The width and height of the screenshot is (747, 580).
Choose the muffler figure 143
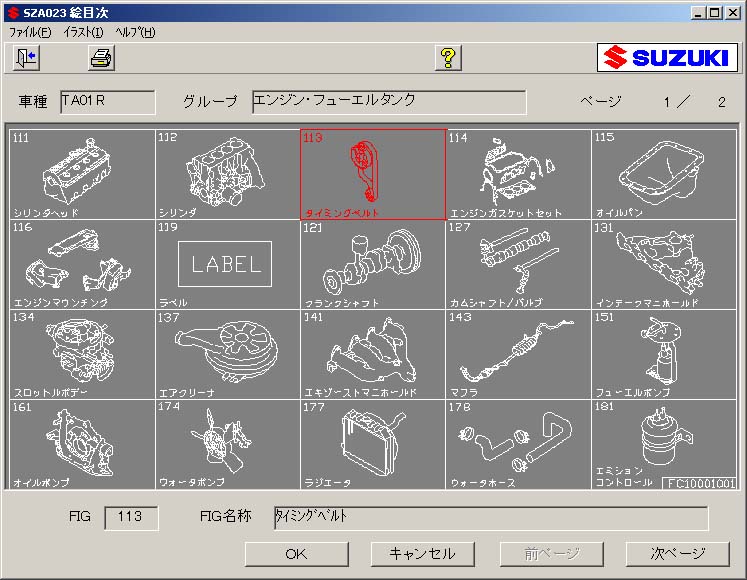coord(518,354)
